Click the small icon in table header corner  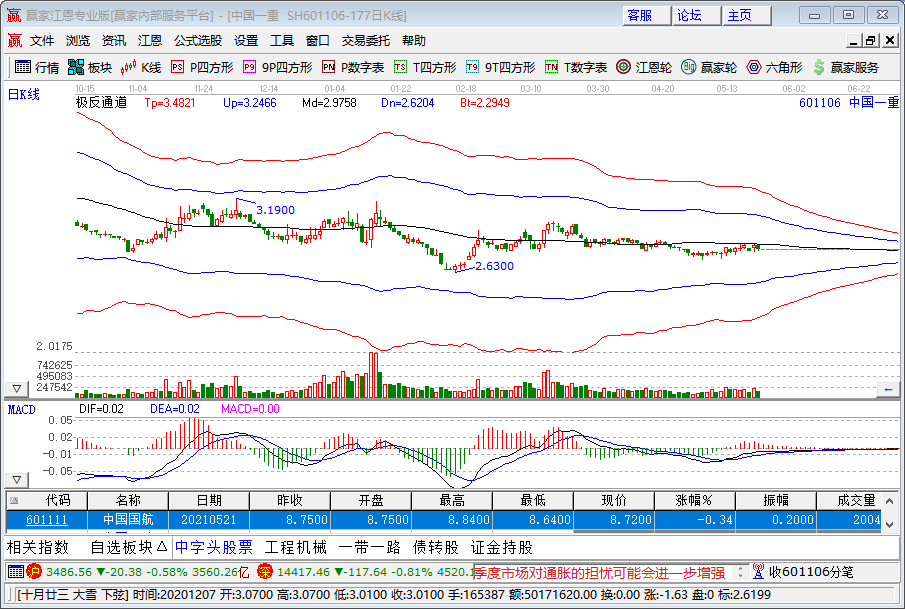click(14, 500)
